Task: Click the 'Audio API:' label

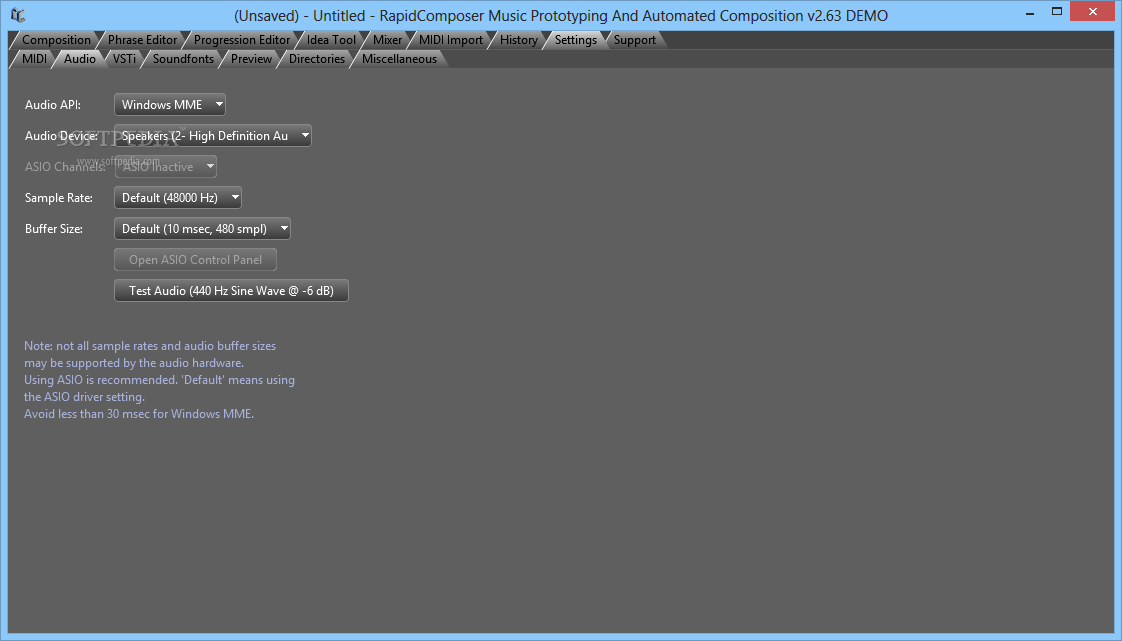Action: pyautogui.click(x=53, y=104)
